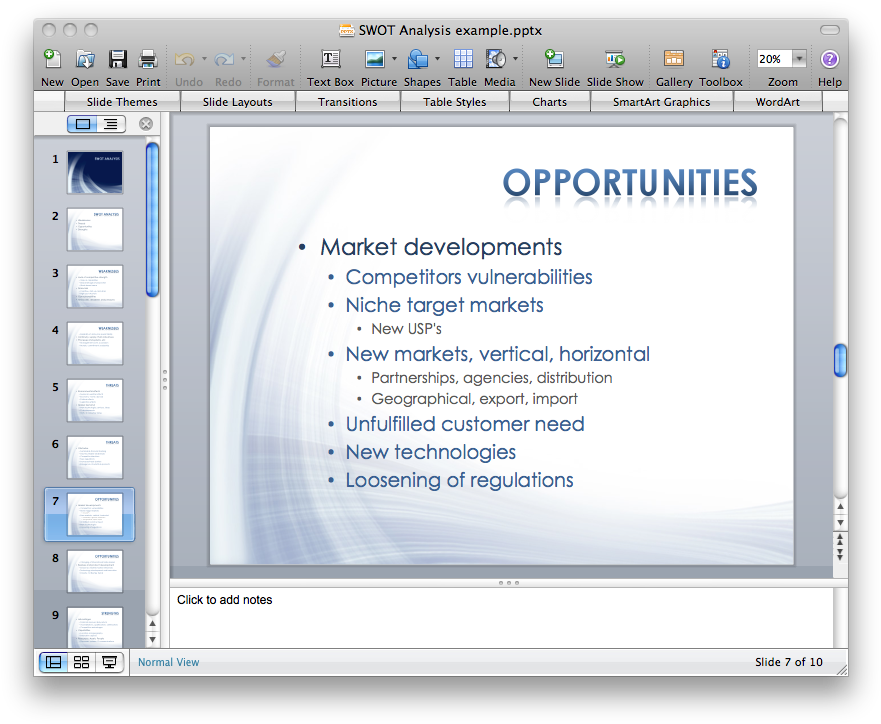Image resolution: width=881 pixels, height=724 pixels.
Task: Insert a Text Box
Action: pos(330,60)
